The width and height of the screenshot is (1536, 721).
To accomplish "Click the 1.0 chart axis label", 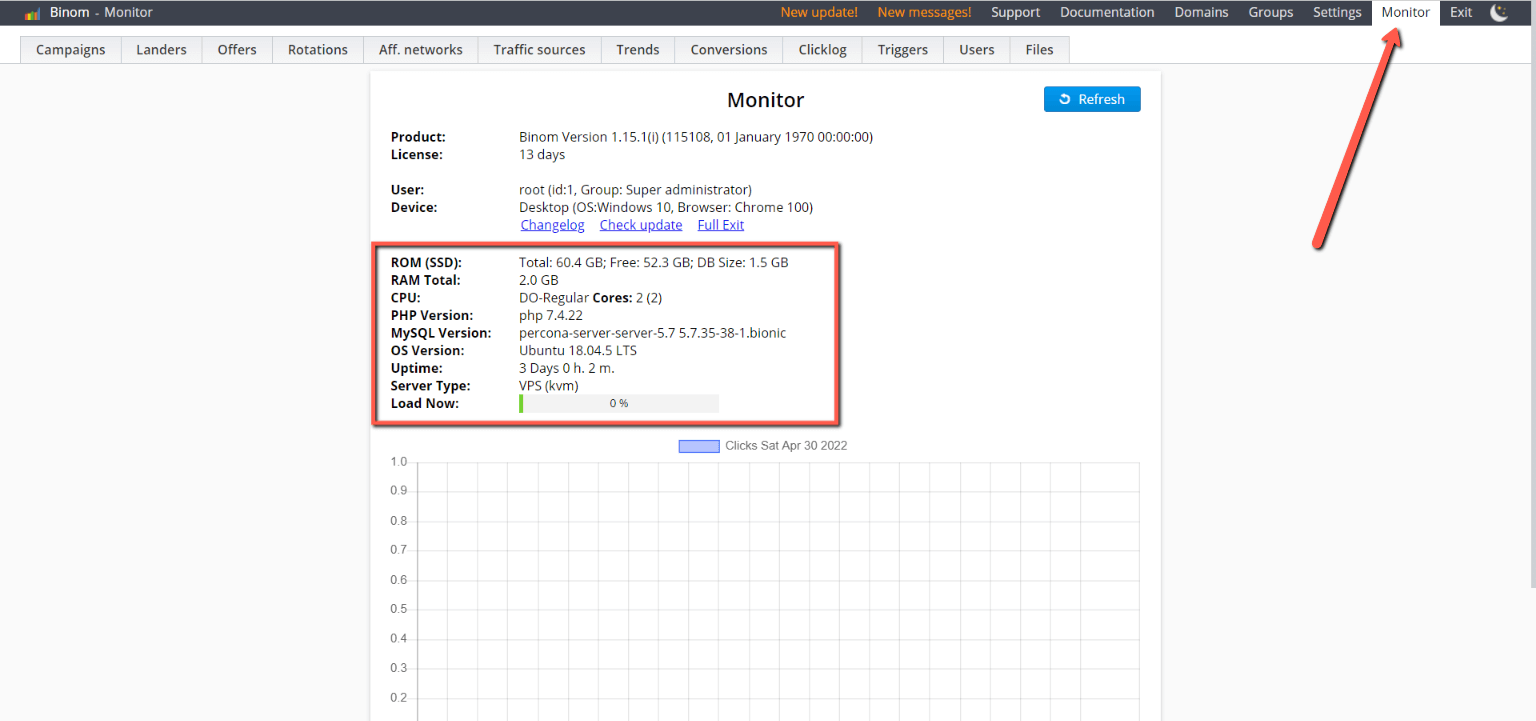I will pyautogui.click(x=399, y=462).
